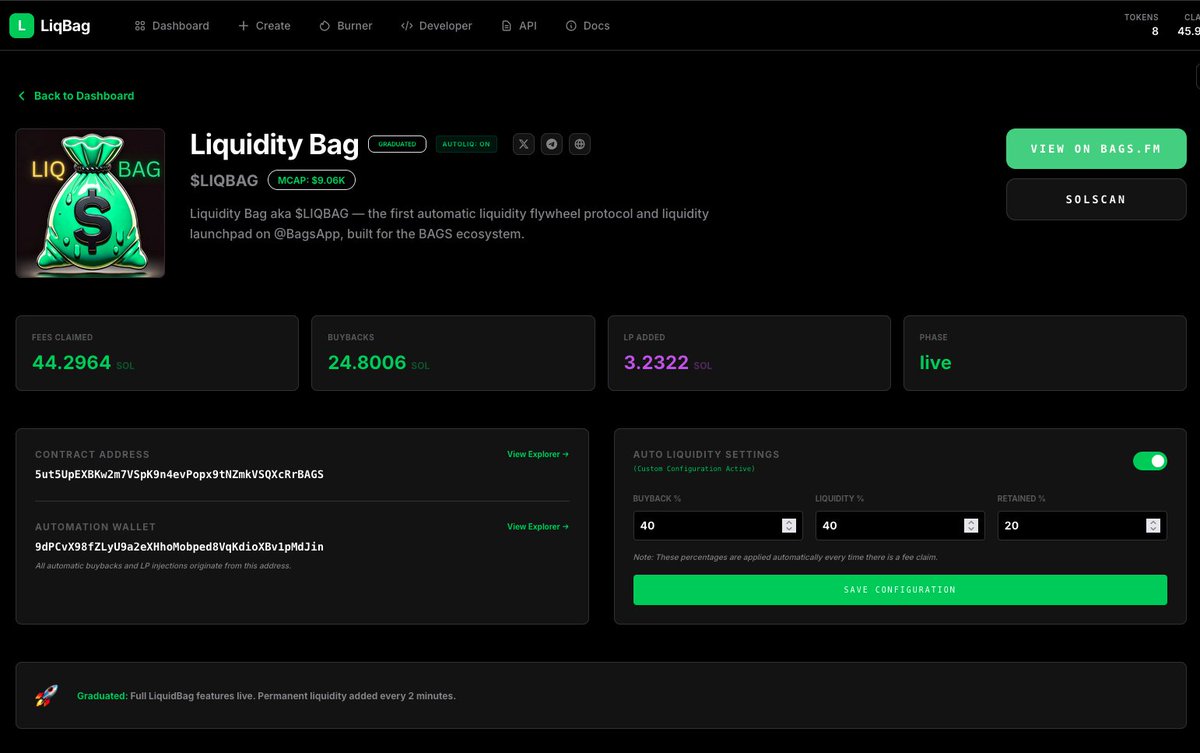Adjust the Buyback % stepper arrows

789,525
